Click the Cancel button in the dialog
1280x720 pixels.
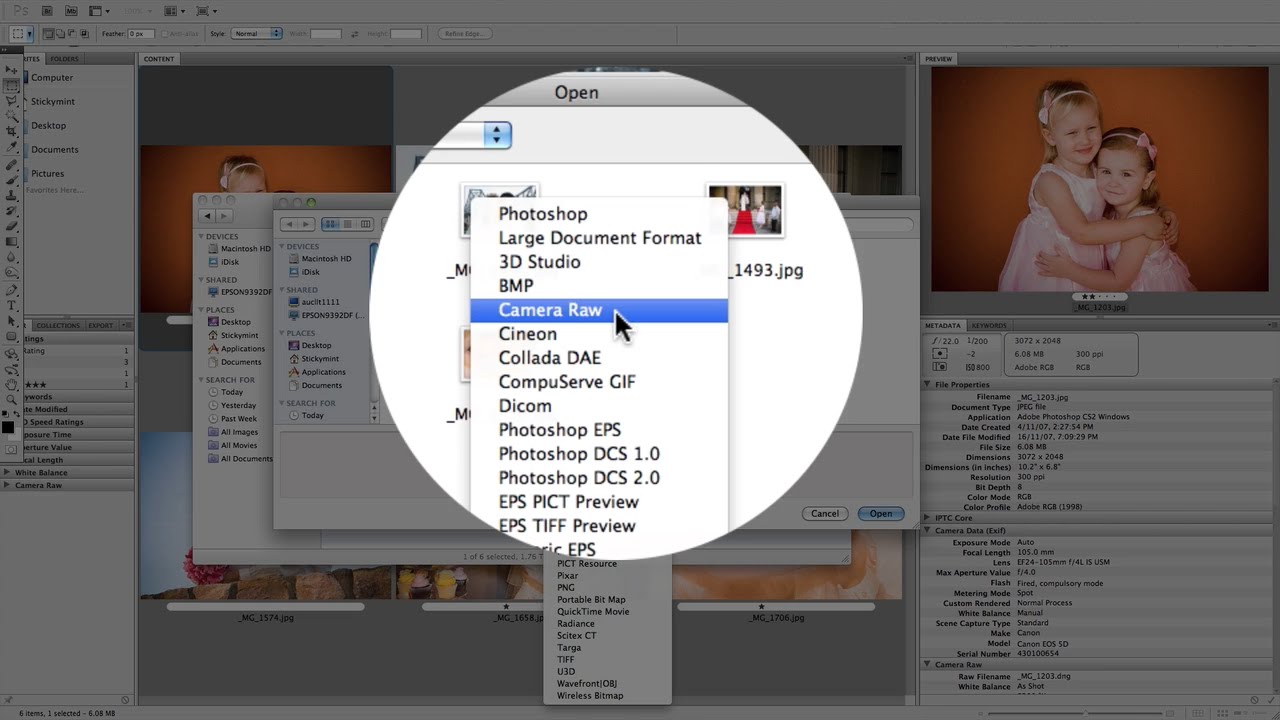(x=825, y=513)
